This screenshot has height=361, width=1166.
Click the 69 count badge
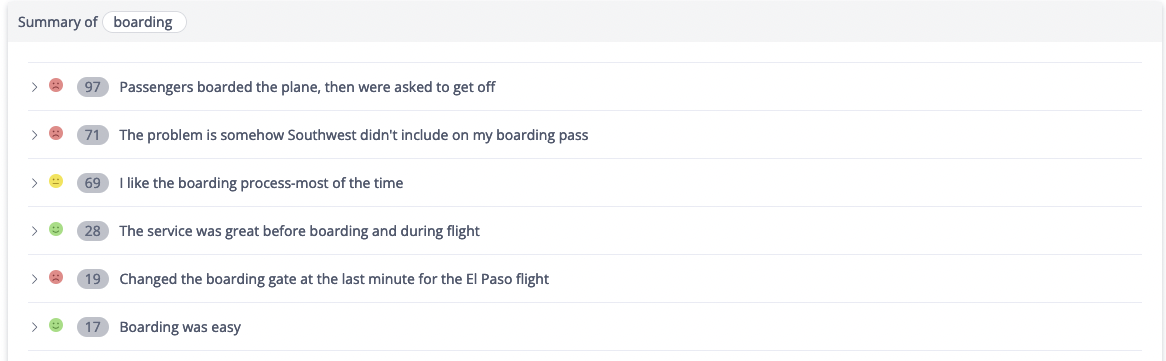(93, 183)
